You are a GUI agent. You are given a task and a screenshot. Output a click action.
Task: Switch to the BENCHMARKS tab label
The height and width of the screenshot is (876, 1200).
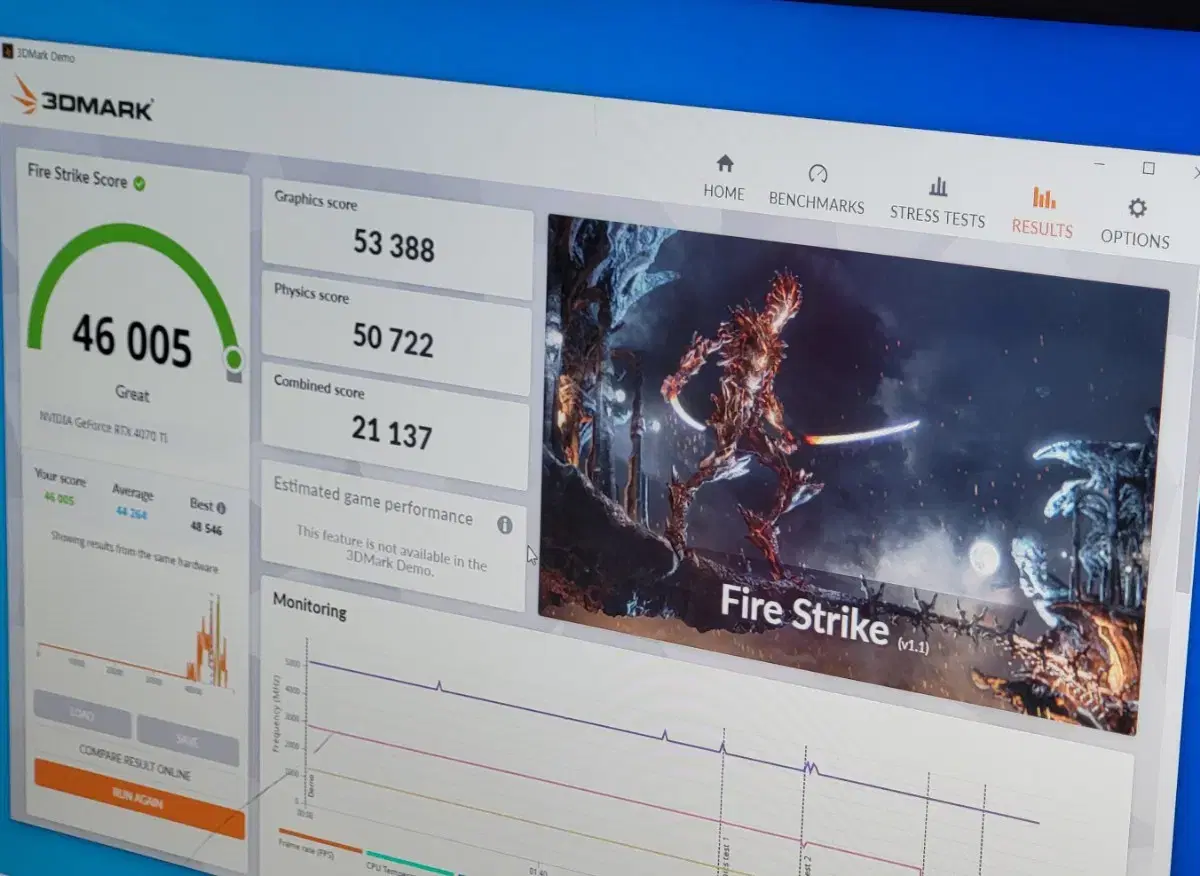tap(816, 203)
